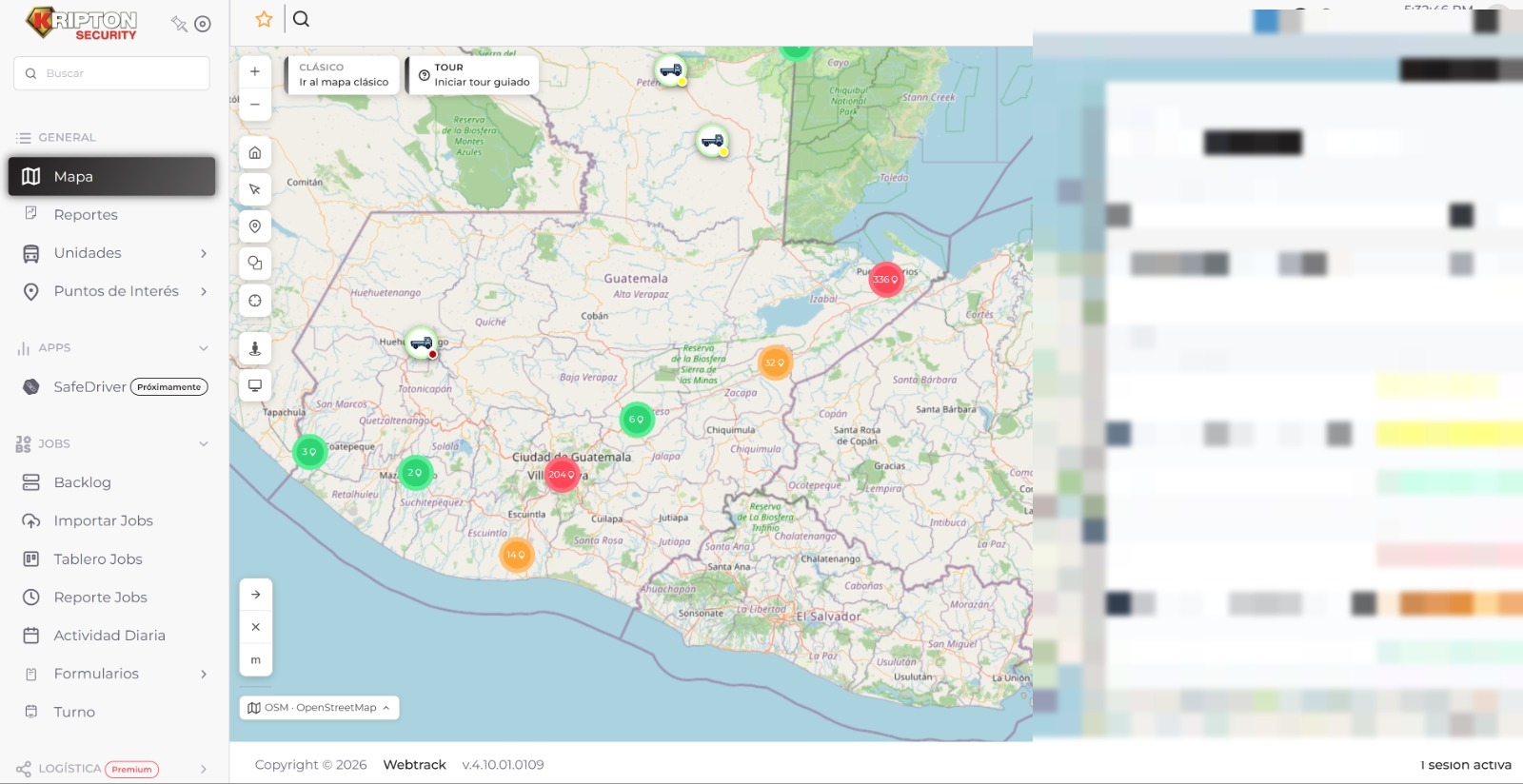Viewport: 1523px width, 784px height.
Task: Activate the street view person icon
Action: click(255, 348)
